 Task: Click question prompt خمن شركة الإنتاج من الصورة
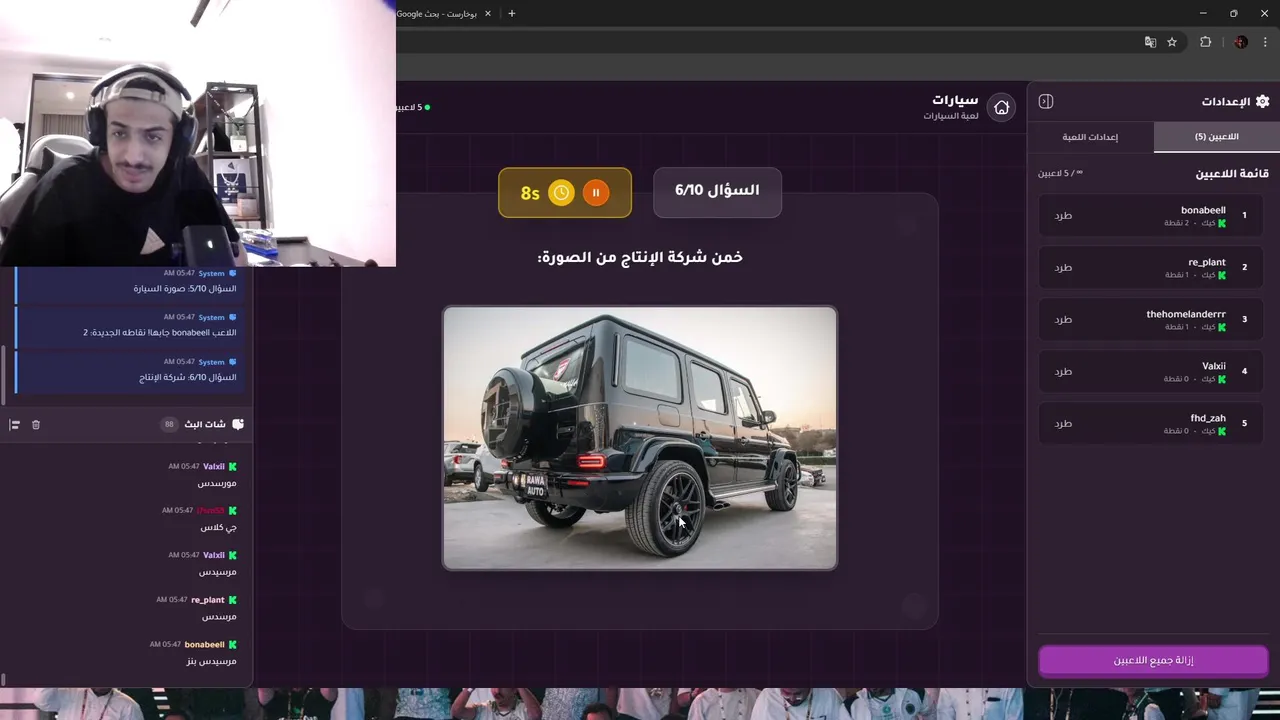[640, 258]
